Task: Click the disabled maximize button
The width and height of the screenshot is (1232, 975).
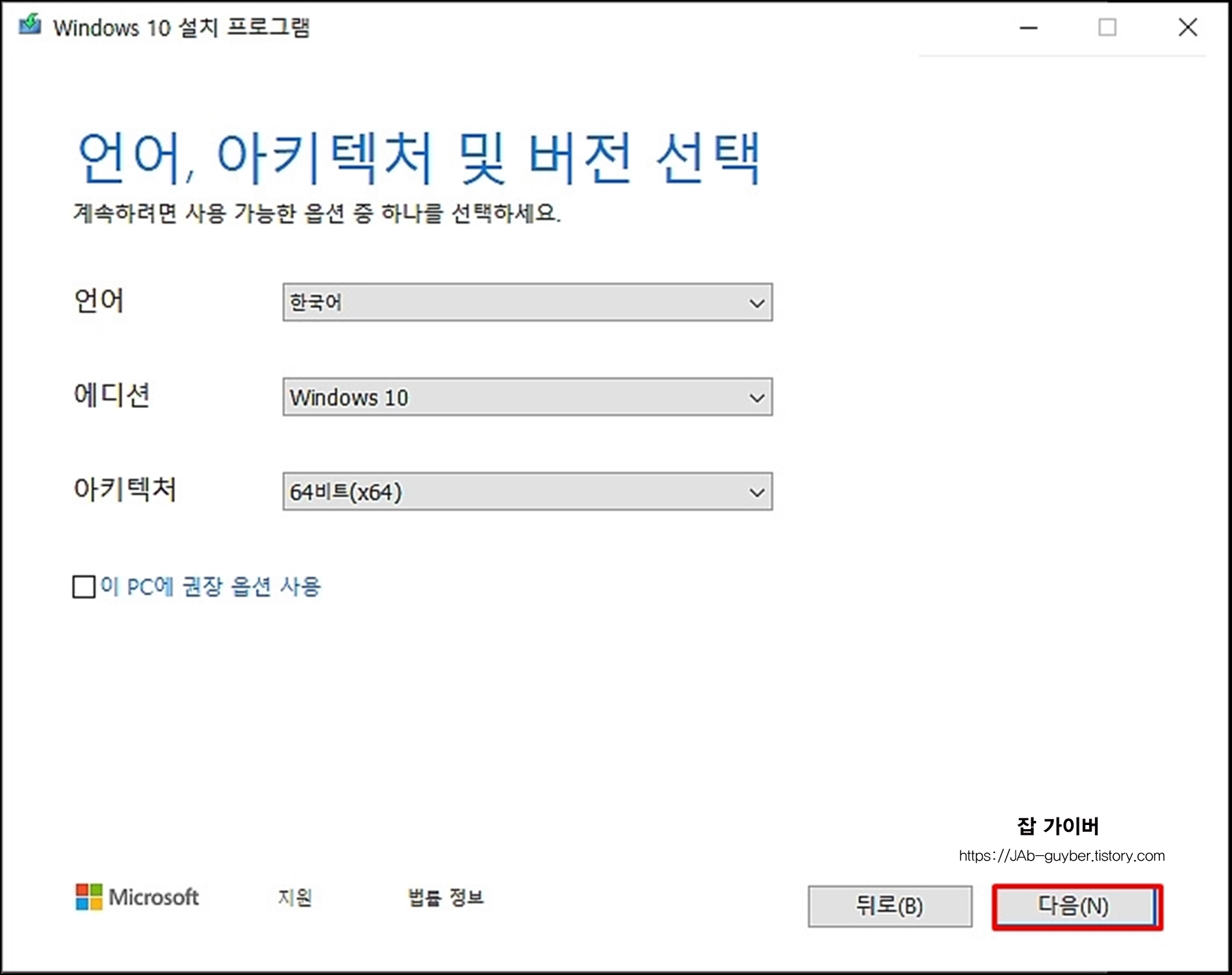Action: pyautogui.click(x=1107, y=27)
